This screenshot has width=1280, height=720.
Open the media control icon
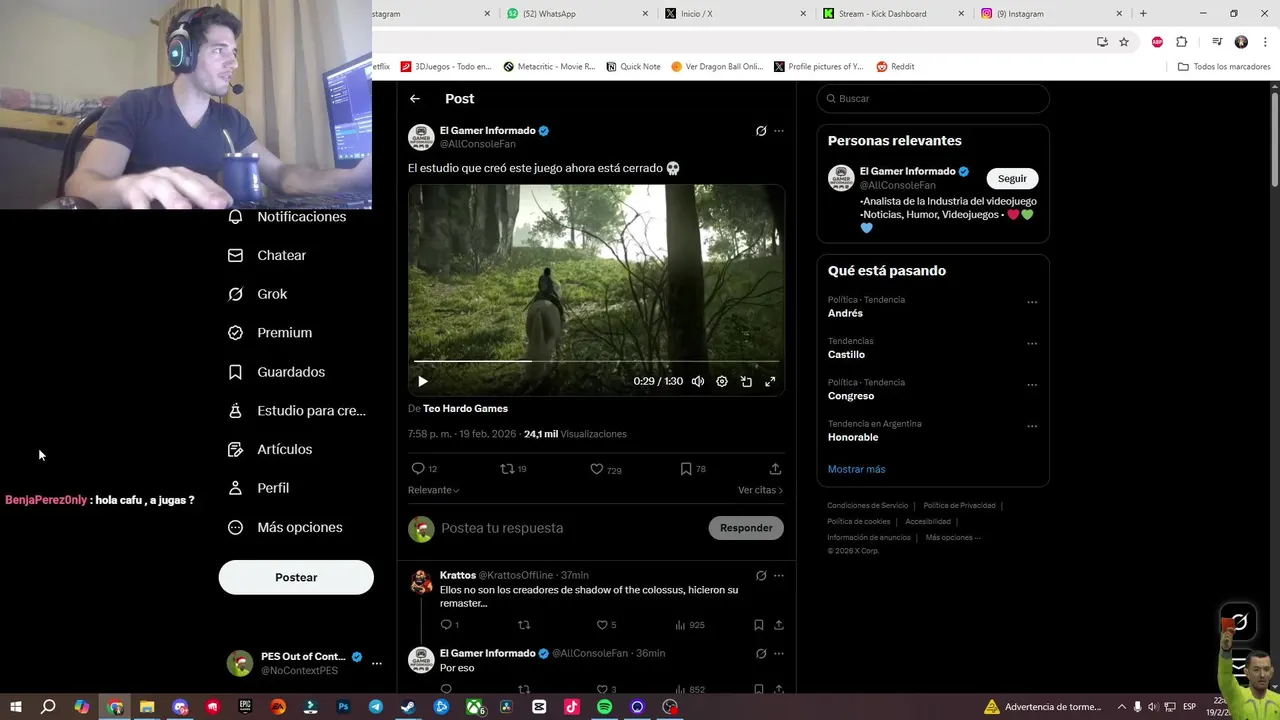click(1217, 42)
